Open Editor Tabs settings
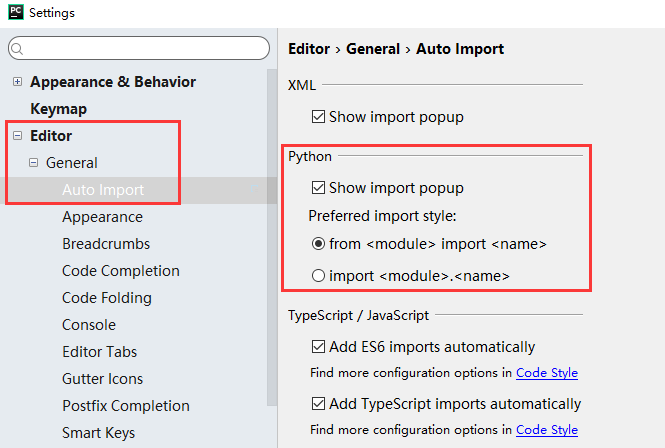This screenshot has height=448, width=665. tap(99, 352)
